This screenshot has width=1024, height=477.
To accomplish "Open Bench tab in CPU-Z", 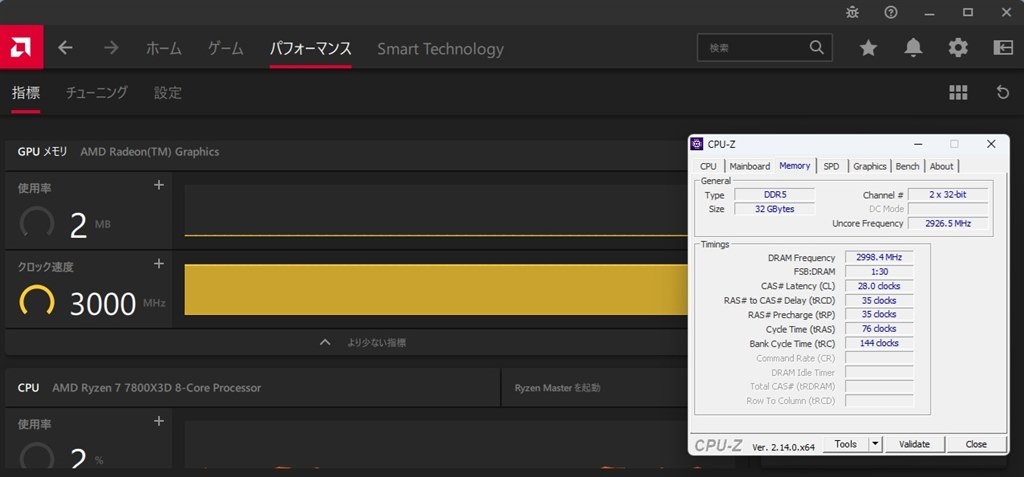I will coord(907,166).
